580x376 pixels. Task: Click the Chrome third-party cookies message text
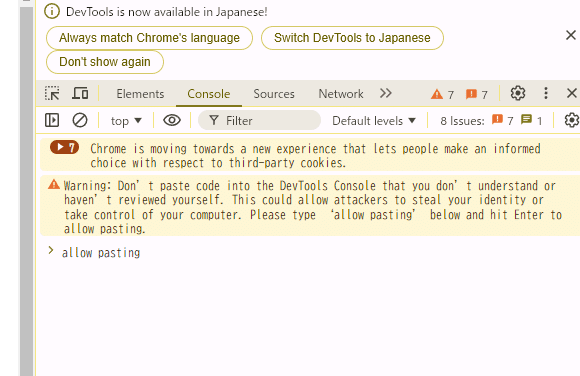pyautogui.click(x=315, y=156)
